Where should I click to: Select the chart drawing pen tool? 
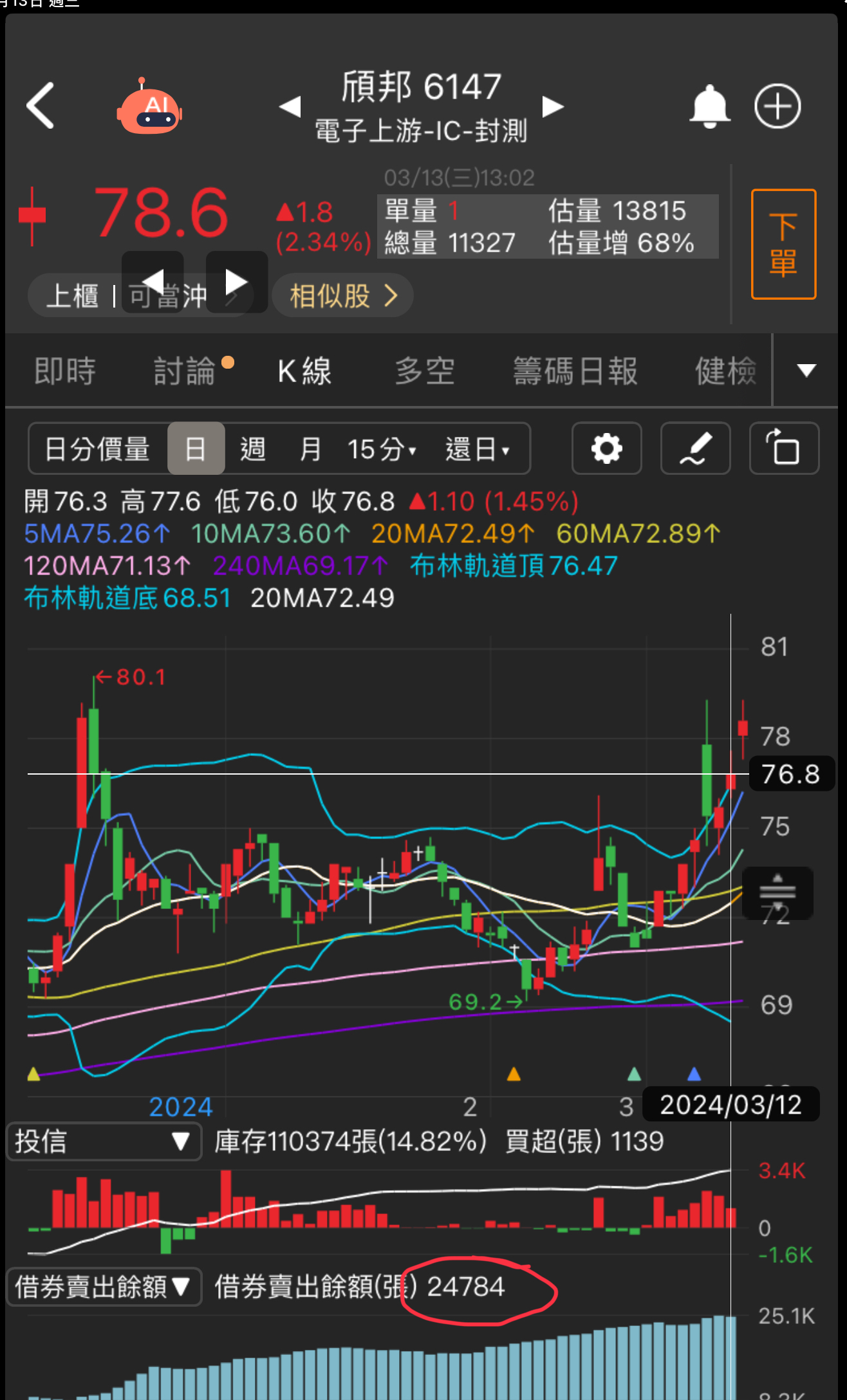click(695, 448)
